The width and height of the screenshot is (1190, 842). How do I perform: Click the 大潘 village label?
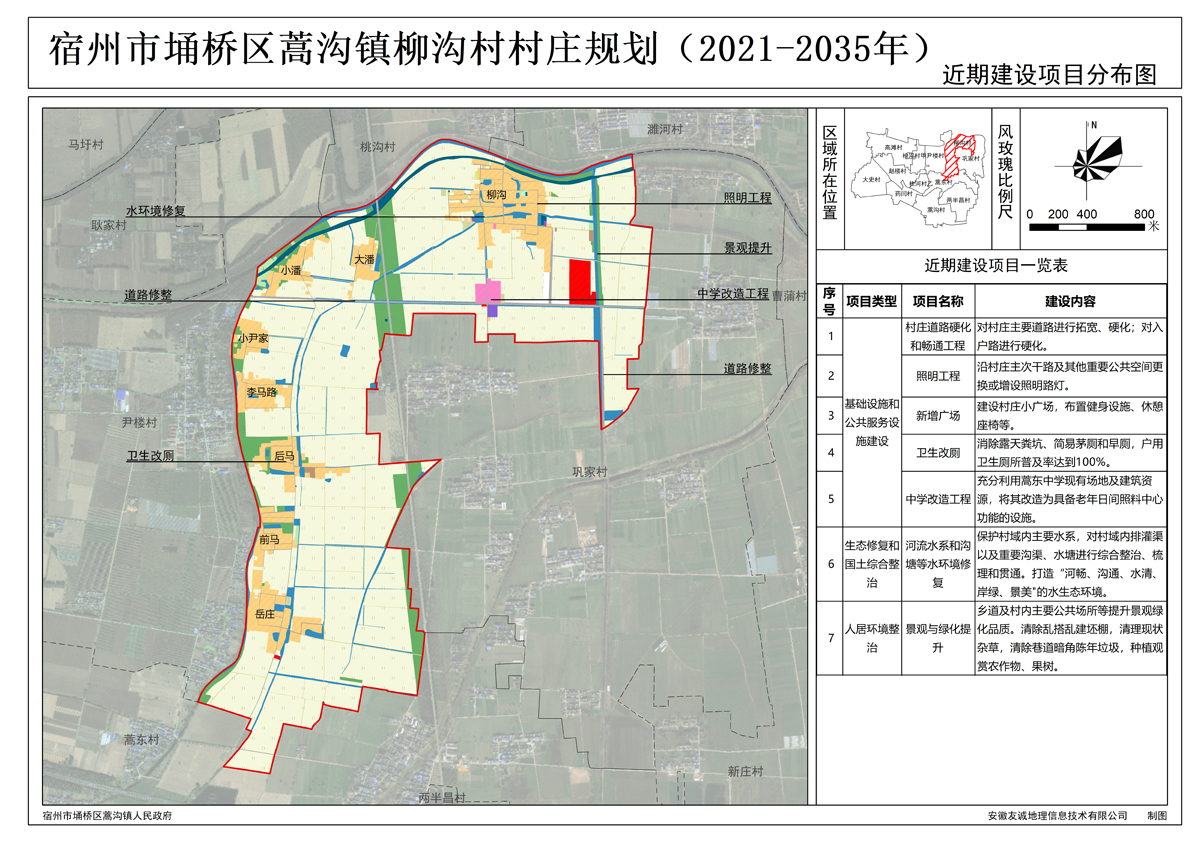364,259
